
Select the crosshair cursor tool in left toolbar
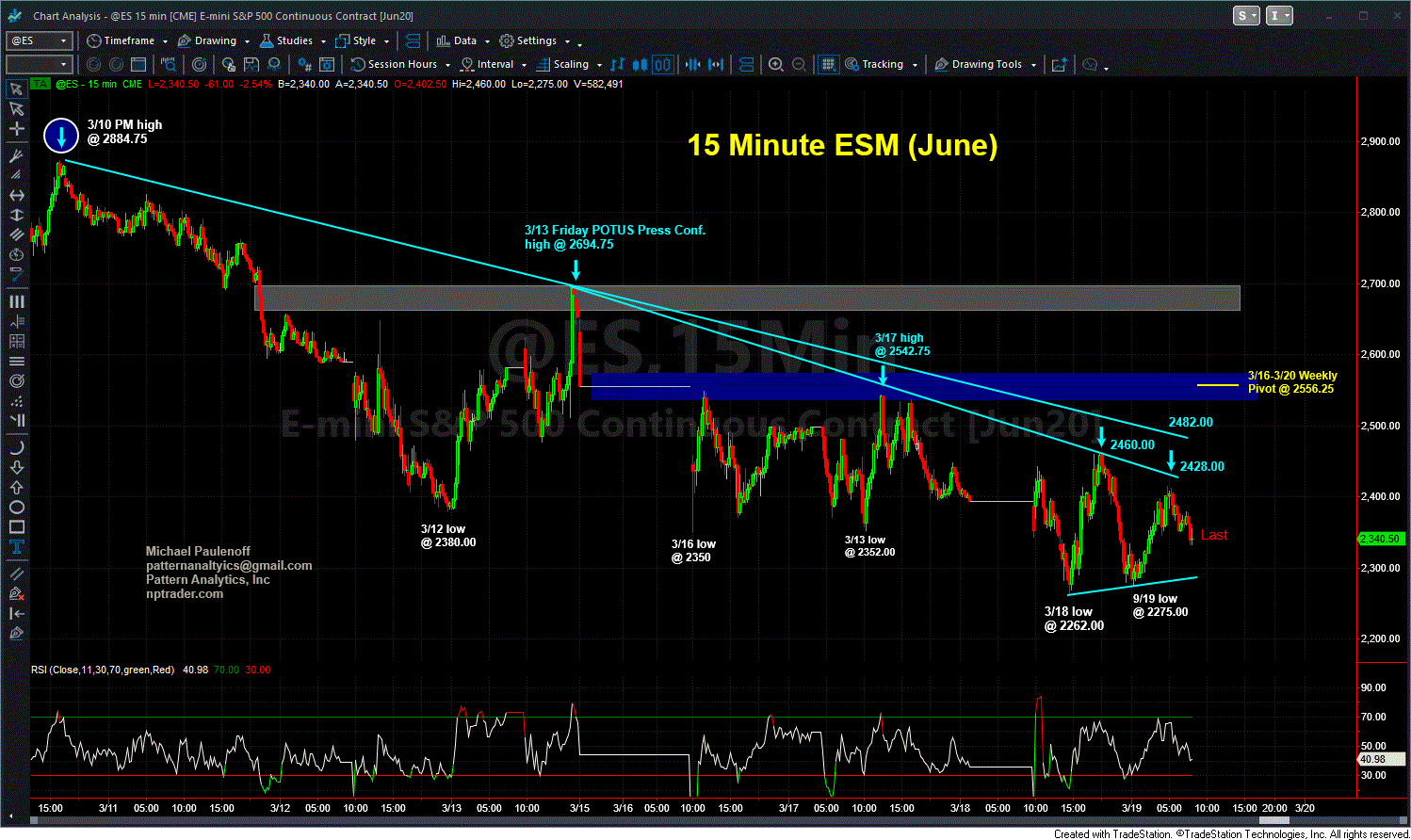(x=16, y=129)
